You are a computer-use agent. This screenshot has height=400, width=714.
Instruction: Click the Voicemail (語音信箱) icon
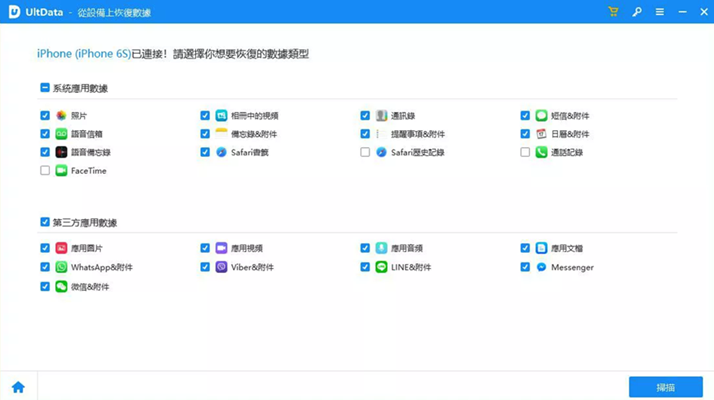pos(61,134)
